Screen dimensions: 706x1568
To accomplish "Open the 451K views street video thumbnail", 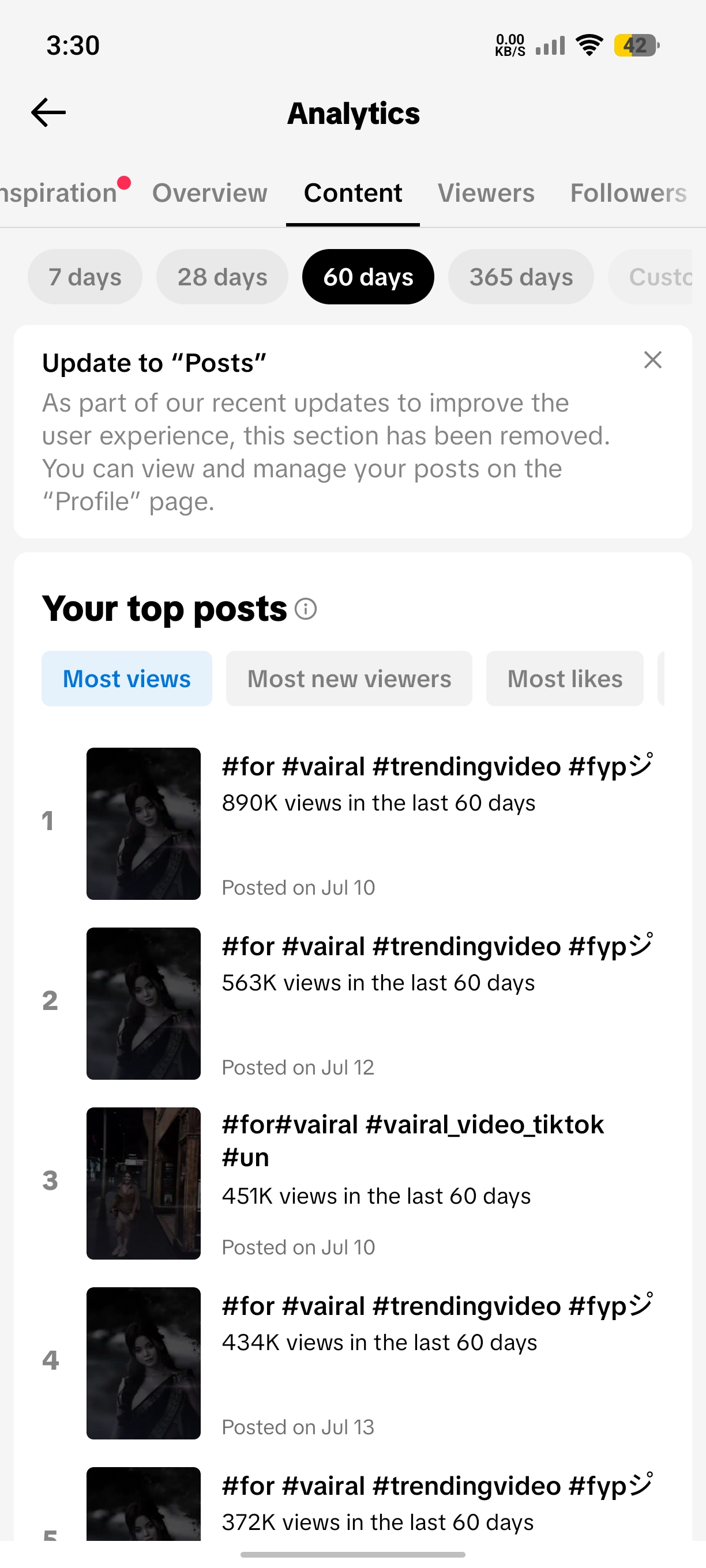I will (x=143, y=1183).
